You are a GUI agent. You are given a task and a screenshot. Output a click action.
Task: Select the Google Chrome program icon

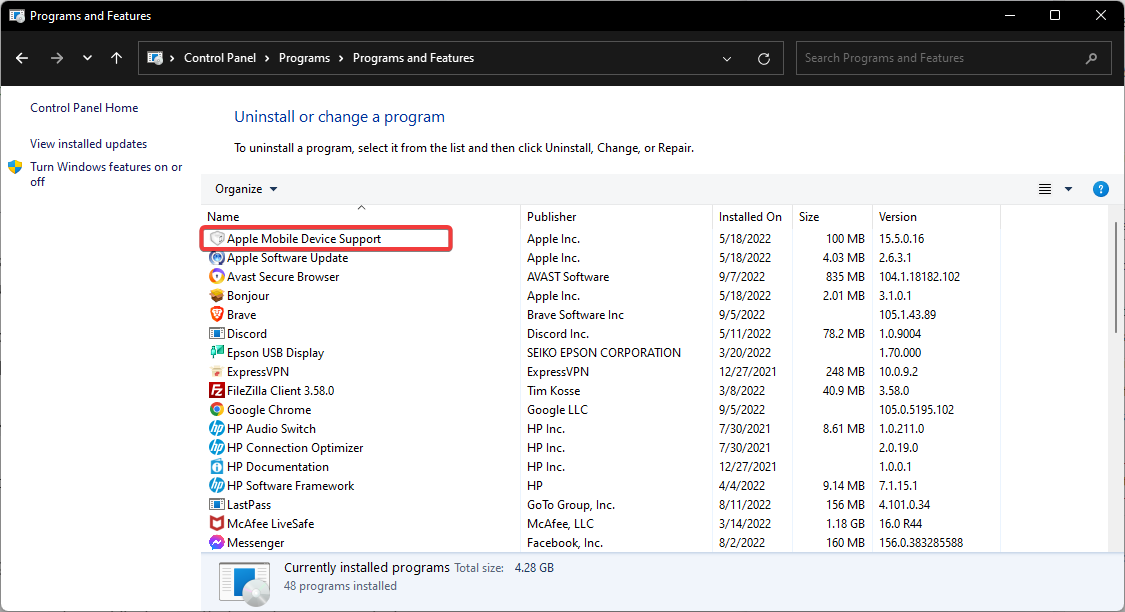point(217,410)
